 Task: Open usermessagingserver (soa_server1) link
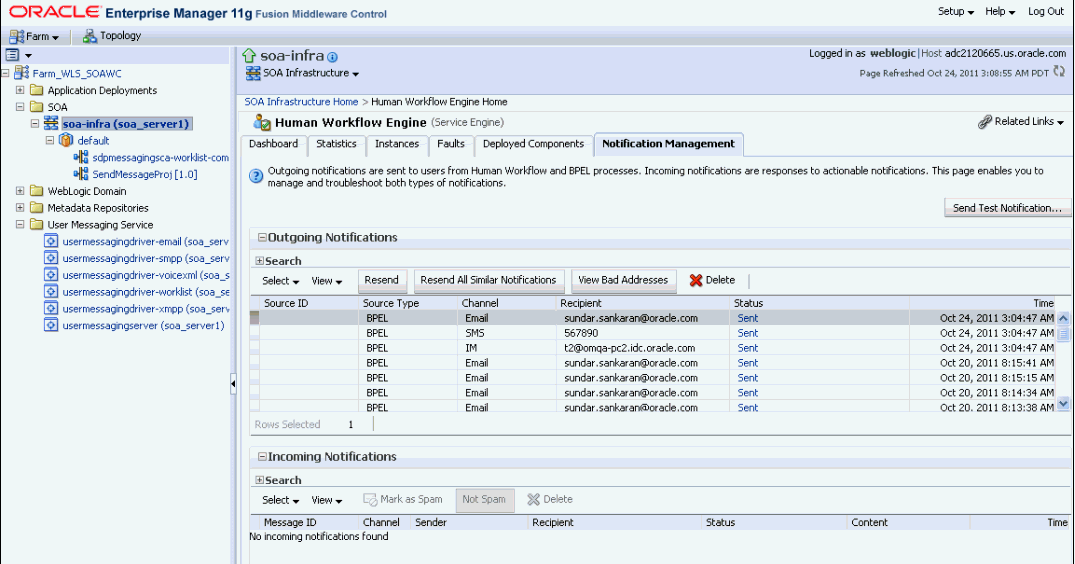[143, 326]
